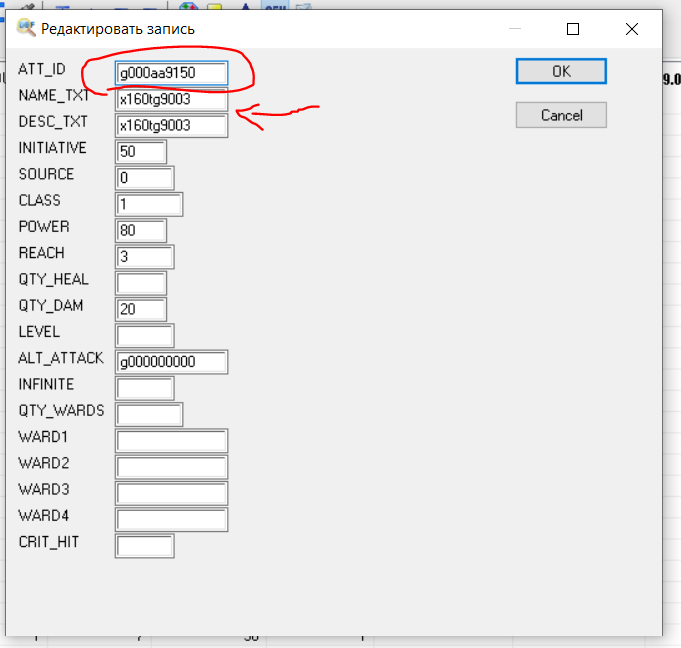The image size is (681, 648).
Task: Click the CLASS field
Action: (149, 204)
